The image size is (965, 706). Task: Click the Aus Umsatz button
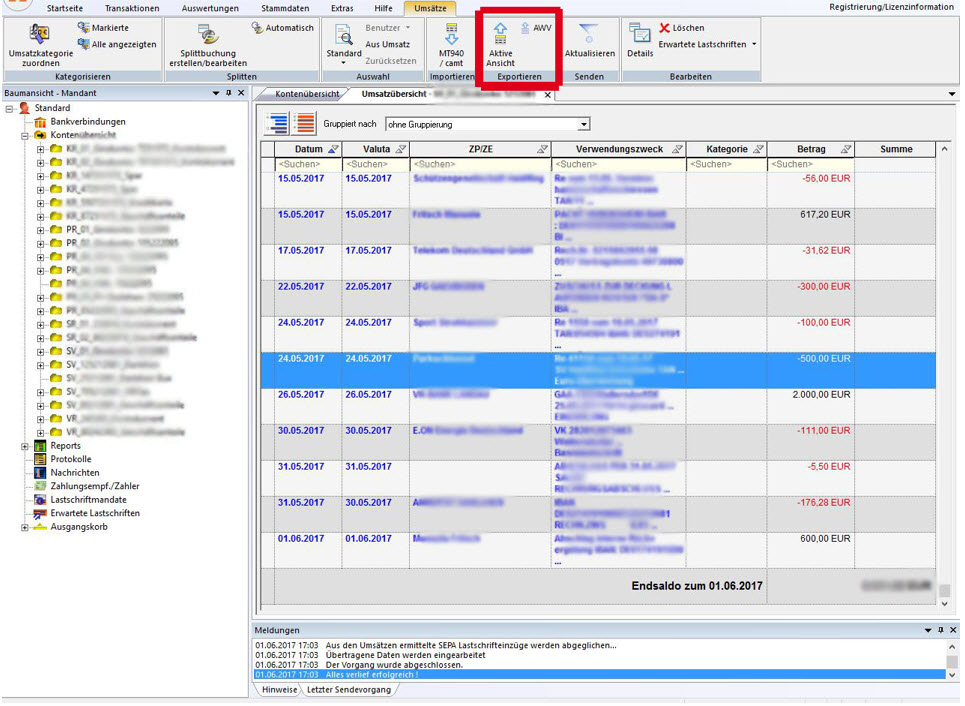[388, 44]
